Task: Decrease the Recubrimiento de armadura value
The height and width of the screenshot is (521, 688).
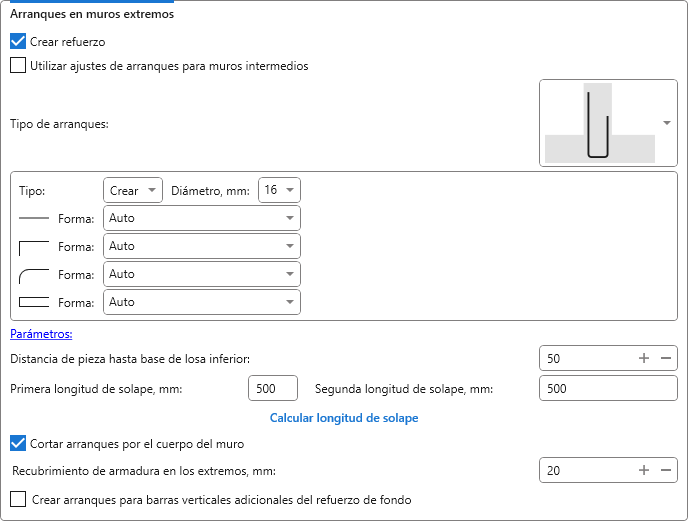Action: pos(665,470)
